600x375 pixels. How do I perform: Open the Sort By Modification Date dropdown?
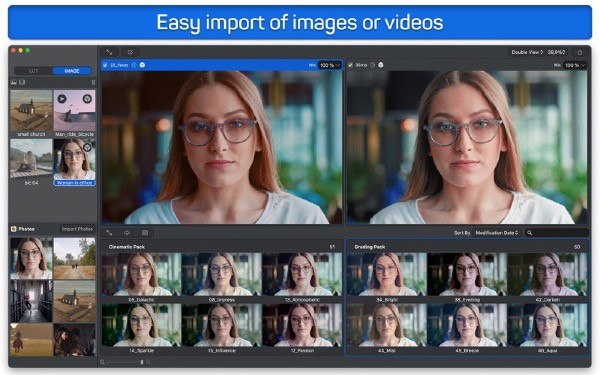(497, 233)
